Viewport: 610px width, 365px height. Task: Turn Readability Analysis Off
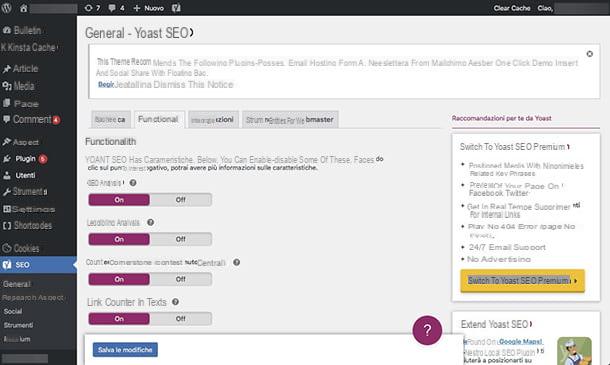click(181, 239)
